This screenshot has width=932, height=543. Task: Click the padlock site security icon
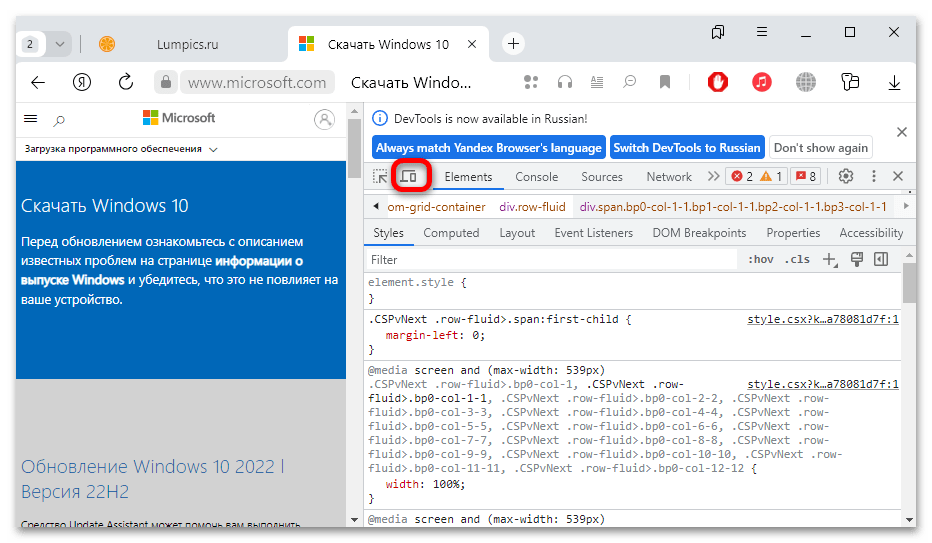click(166, 82)
